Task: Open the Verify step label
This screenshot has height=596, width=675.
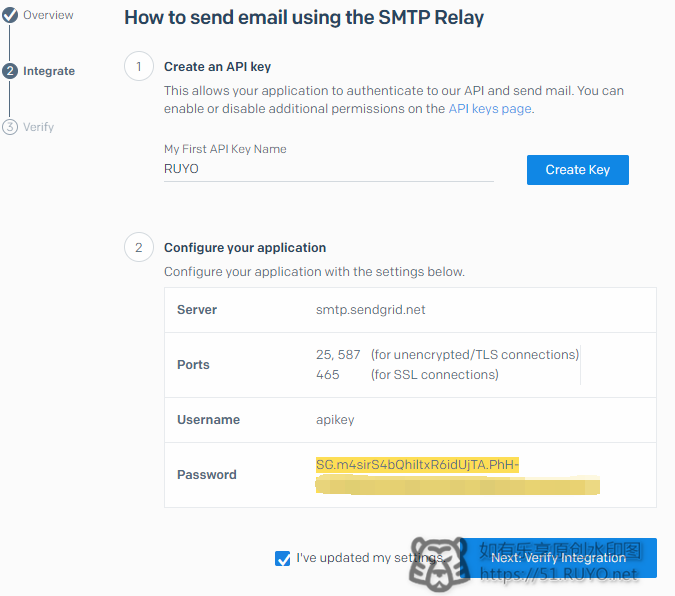Action: [38, 127]
